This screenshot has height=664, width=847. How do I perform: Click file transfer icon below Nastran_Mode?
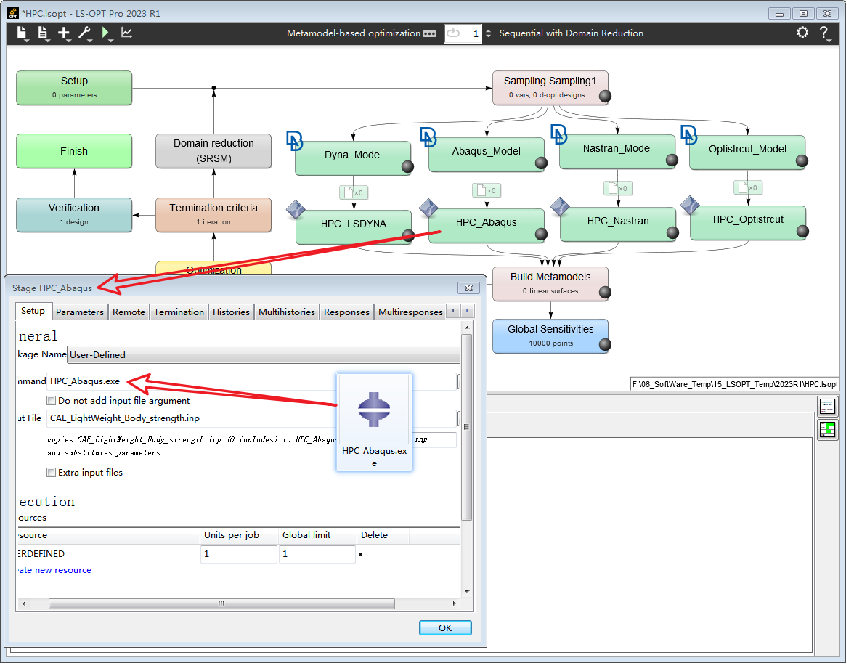click(618, 188)
